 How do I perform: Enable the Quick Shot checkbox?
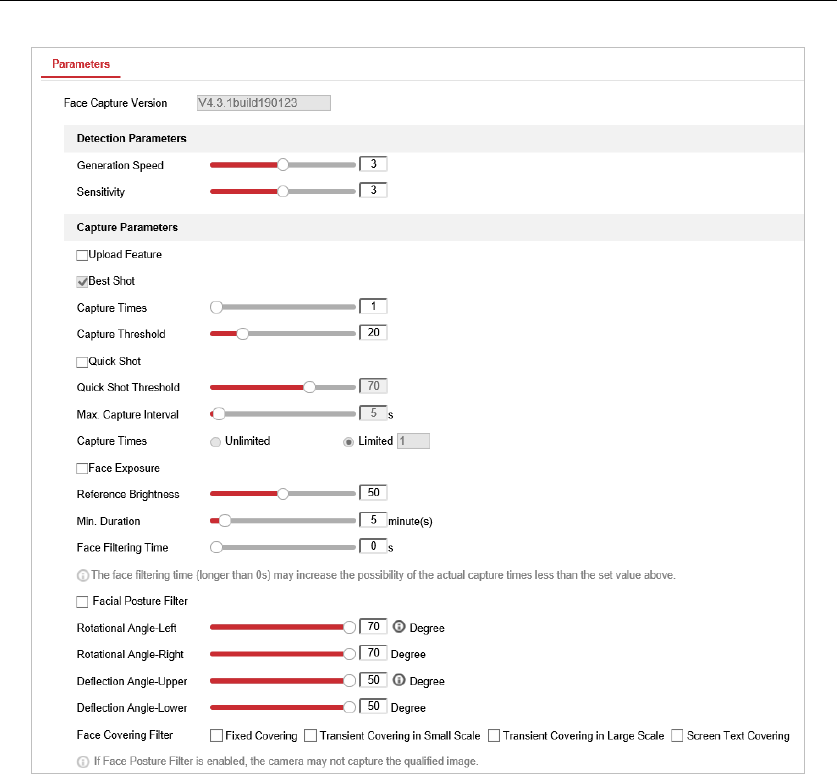[x=82, y=362]
